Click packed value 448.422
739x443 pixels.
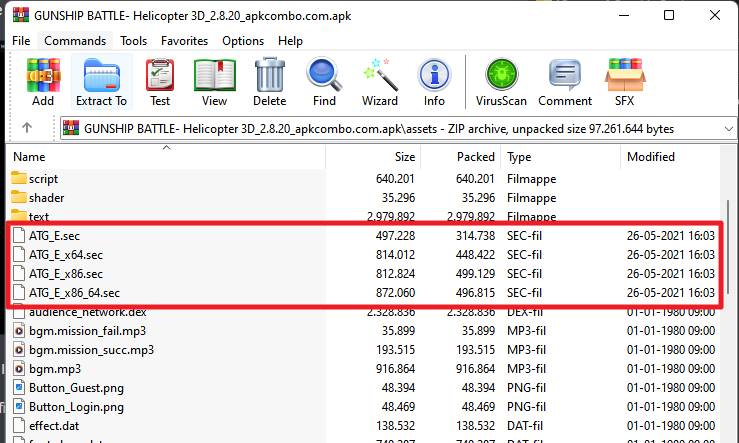(475, 255)
